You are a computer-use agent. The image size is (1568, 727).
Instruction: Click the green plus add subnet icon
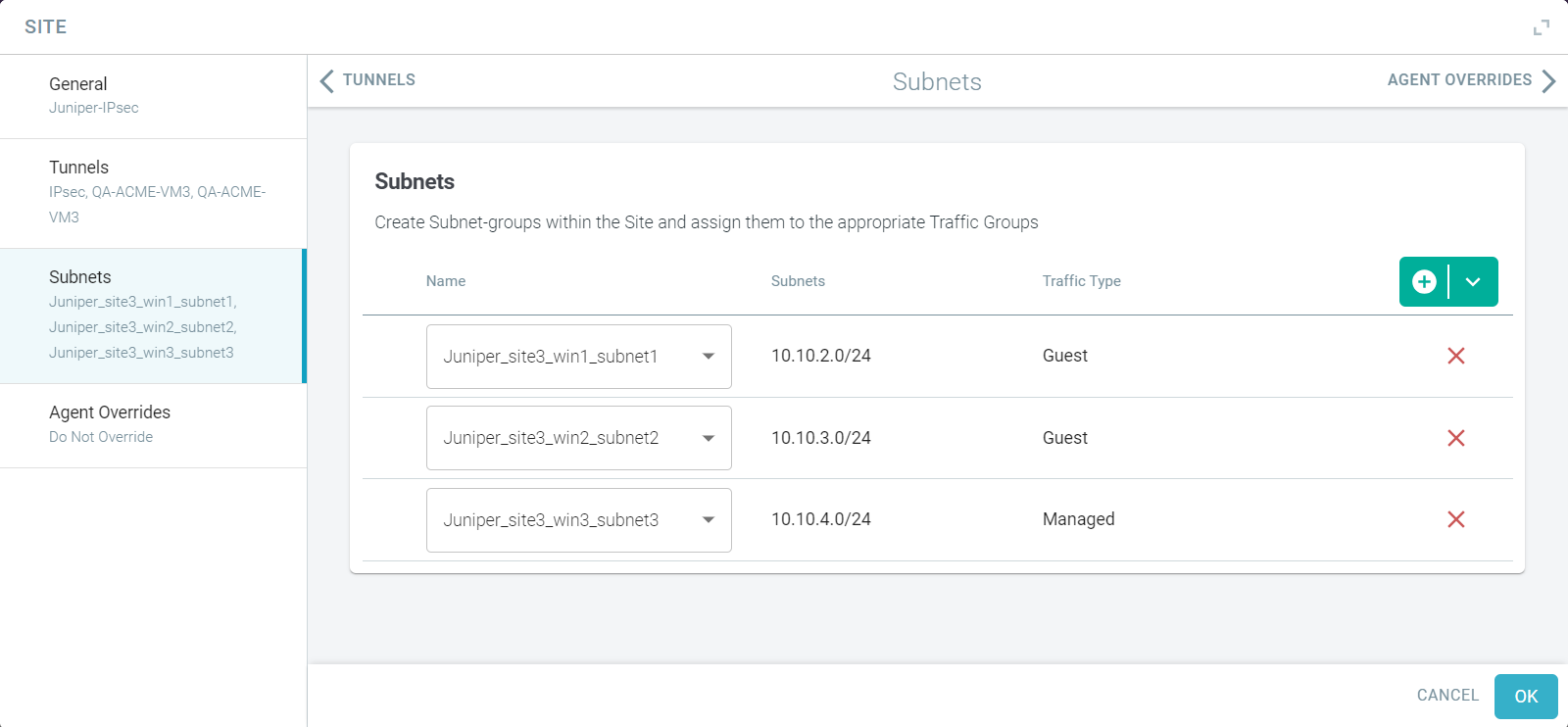point(1424,282)
